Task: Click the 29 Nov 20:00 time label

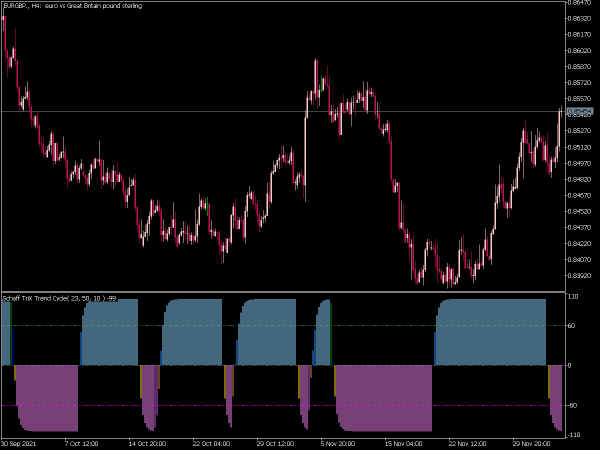Action: [532, 443]
